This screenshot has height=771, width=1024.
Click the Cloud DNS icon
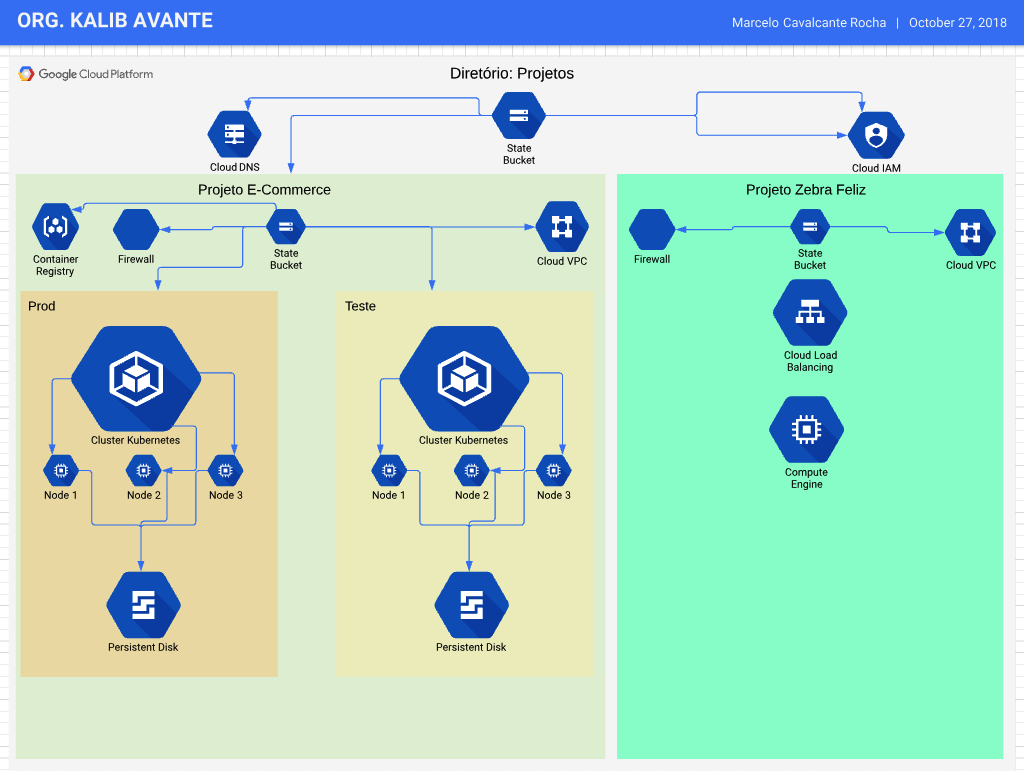(234, 134)
